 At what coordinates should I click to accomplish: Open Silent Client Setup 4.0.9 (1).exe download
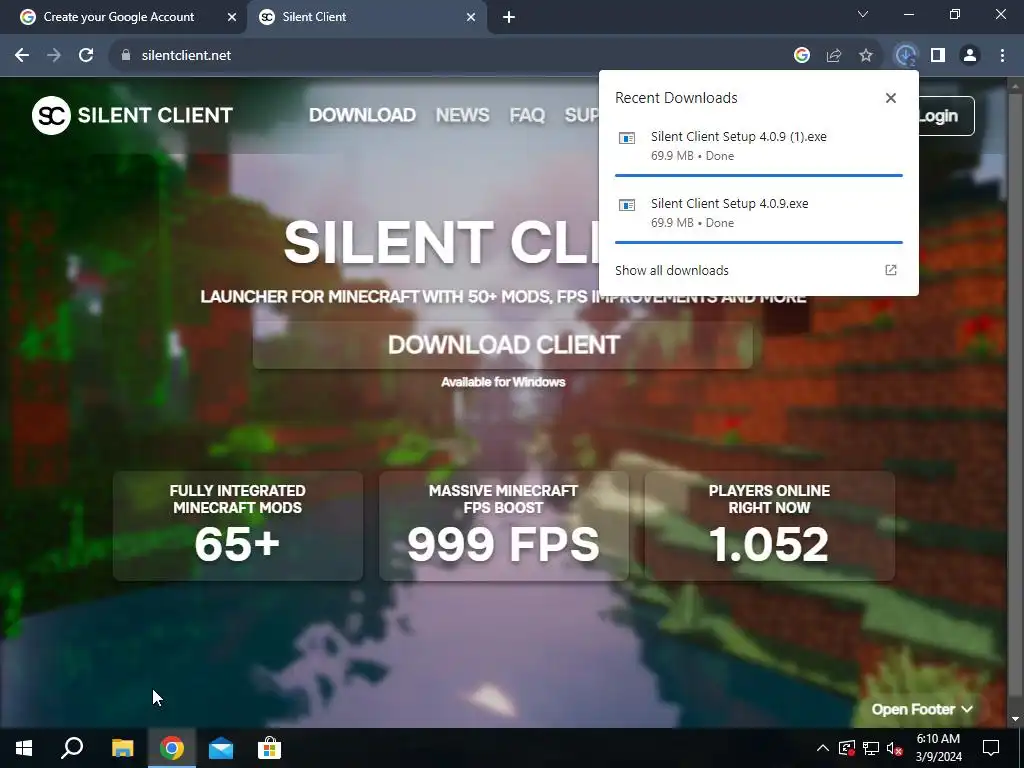(x=758, y=146)
